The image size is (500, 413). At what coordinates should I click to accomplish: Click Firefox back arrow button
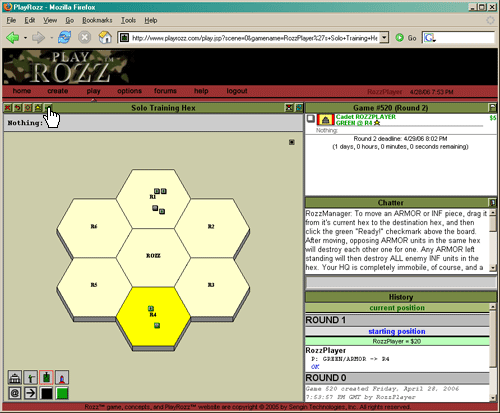(13, 38)
